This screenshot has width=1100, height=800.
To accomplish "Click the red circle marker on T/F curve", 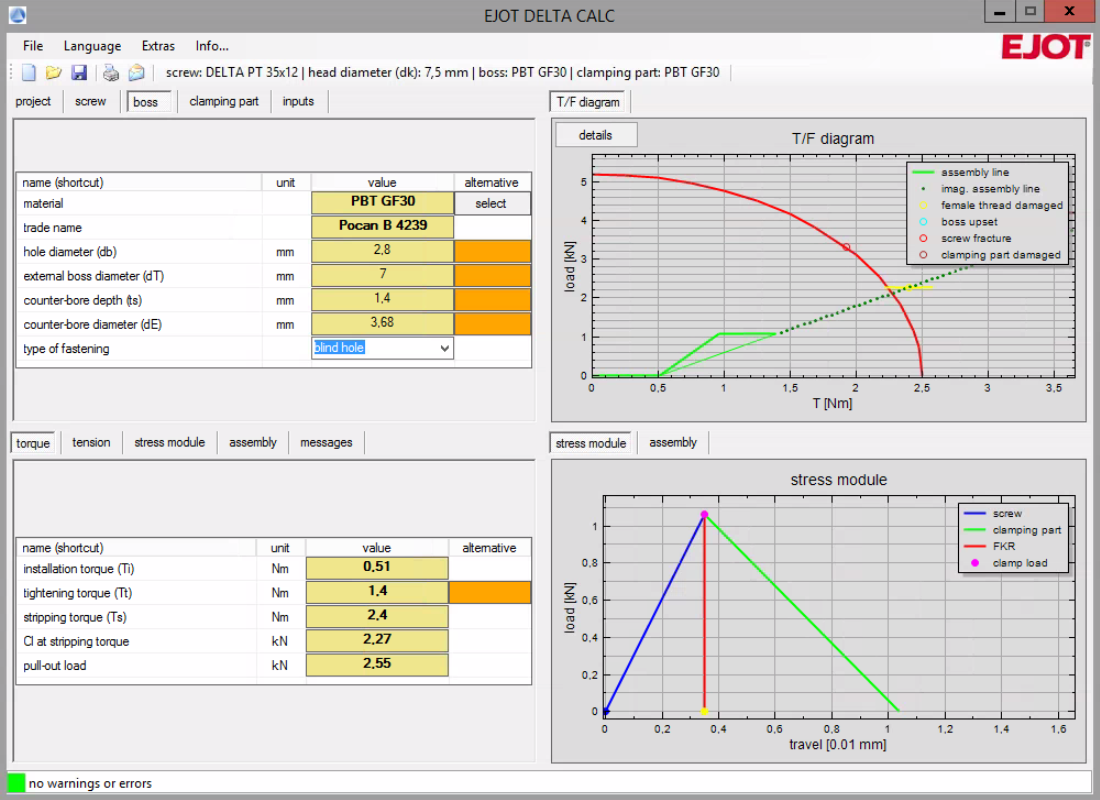I will pos(847,247).
